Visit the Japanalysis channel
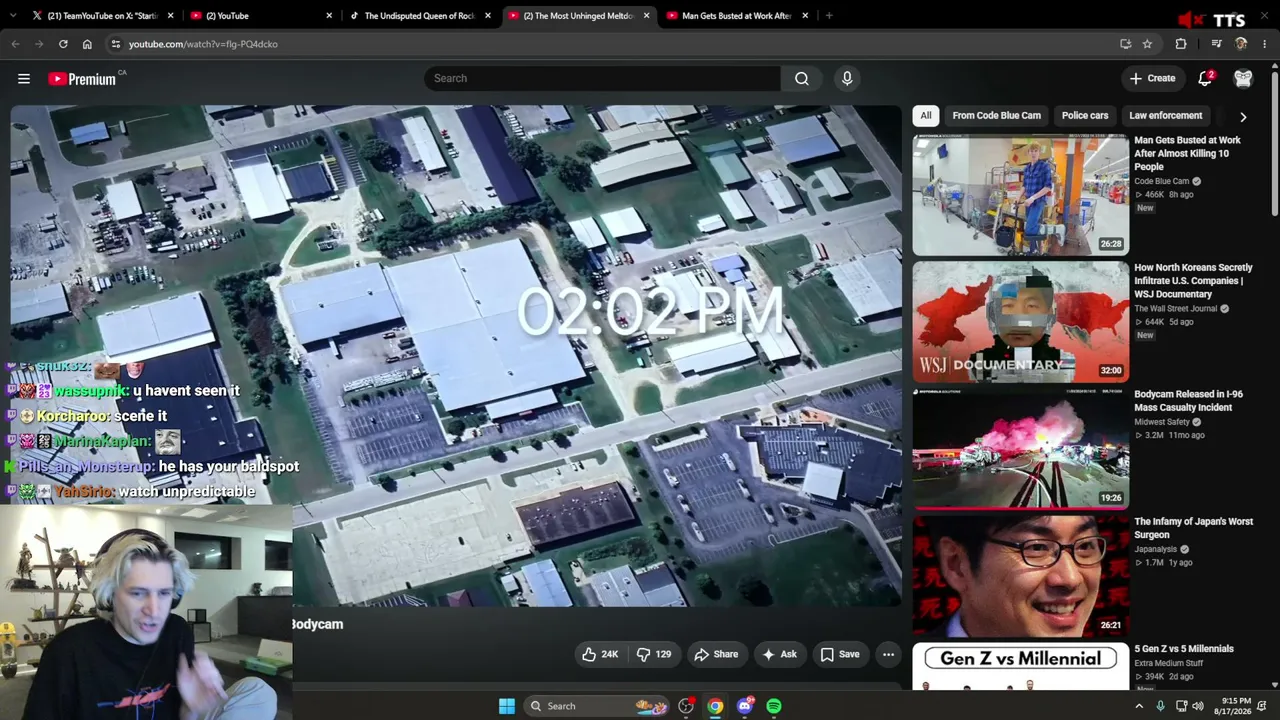Image resolution: width=1280 pixels, height=720 pixels. tap(1156, 549)
